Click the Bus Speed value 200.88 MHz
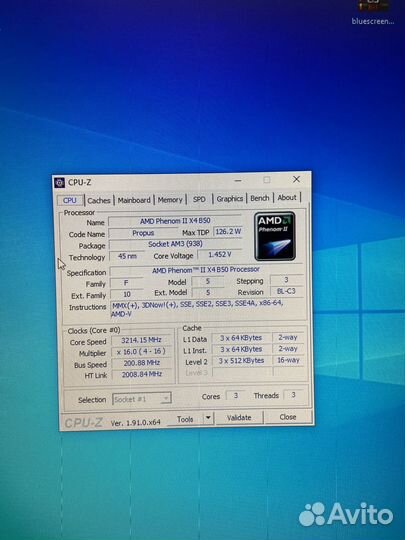This screenshot has height=540, width=405. point(142,363)
